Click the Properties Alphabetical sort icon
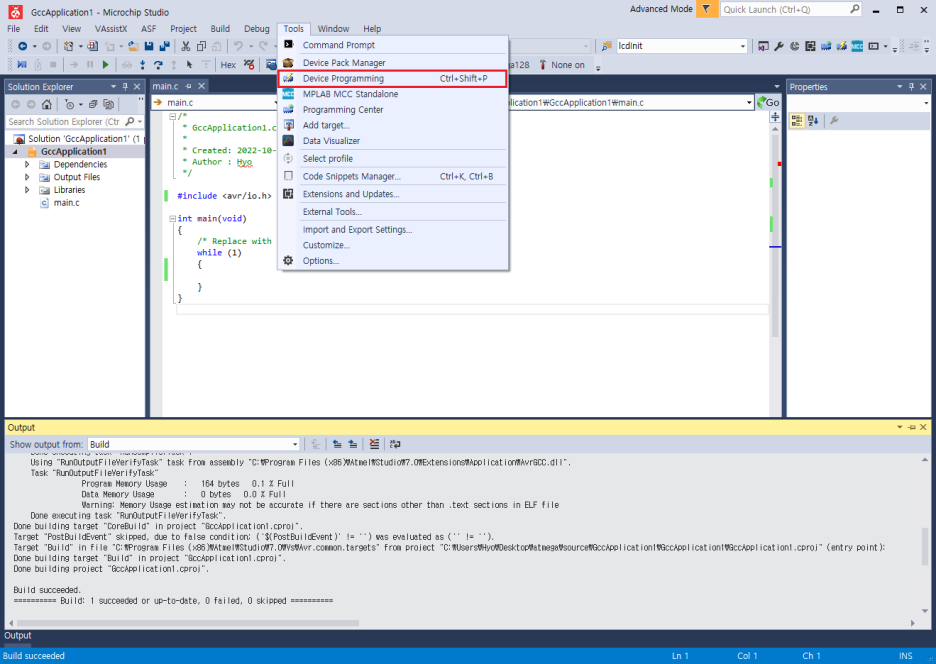Viewport: 936px width, 664px height. 813,121
